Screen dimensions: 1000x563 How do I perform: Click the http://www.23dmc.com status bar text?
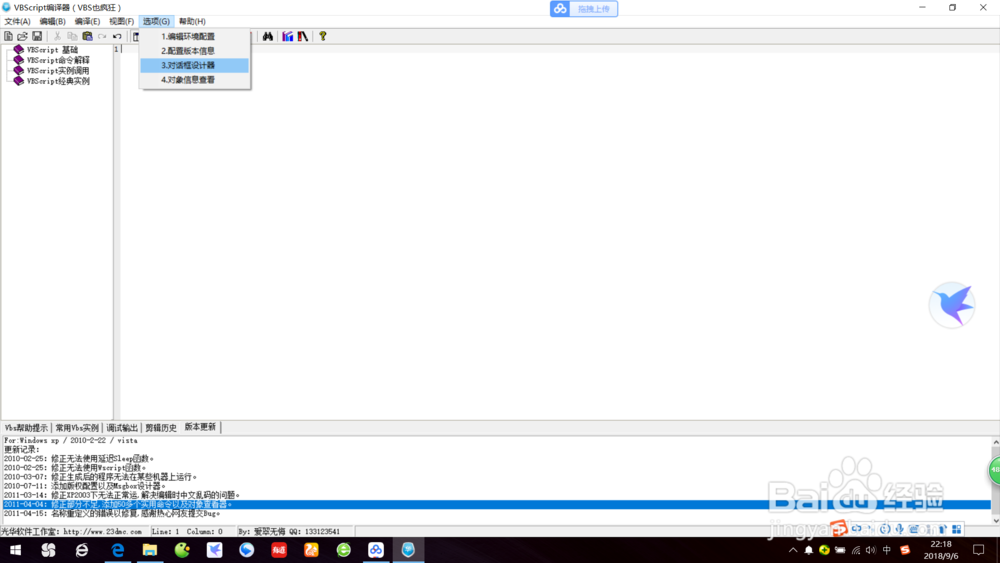(x=103, y=531)
